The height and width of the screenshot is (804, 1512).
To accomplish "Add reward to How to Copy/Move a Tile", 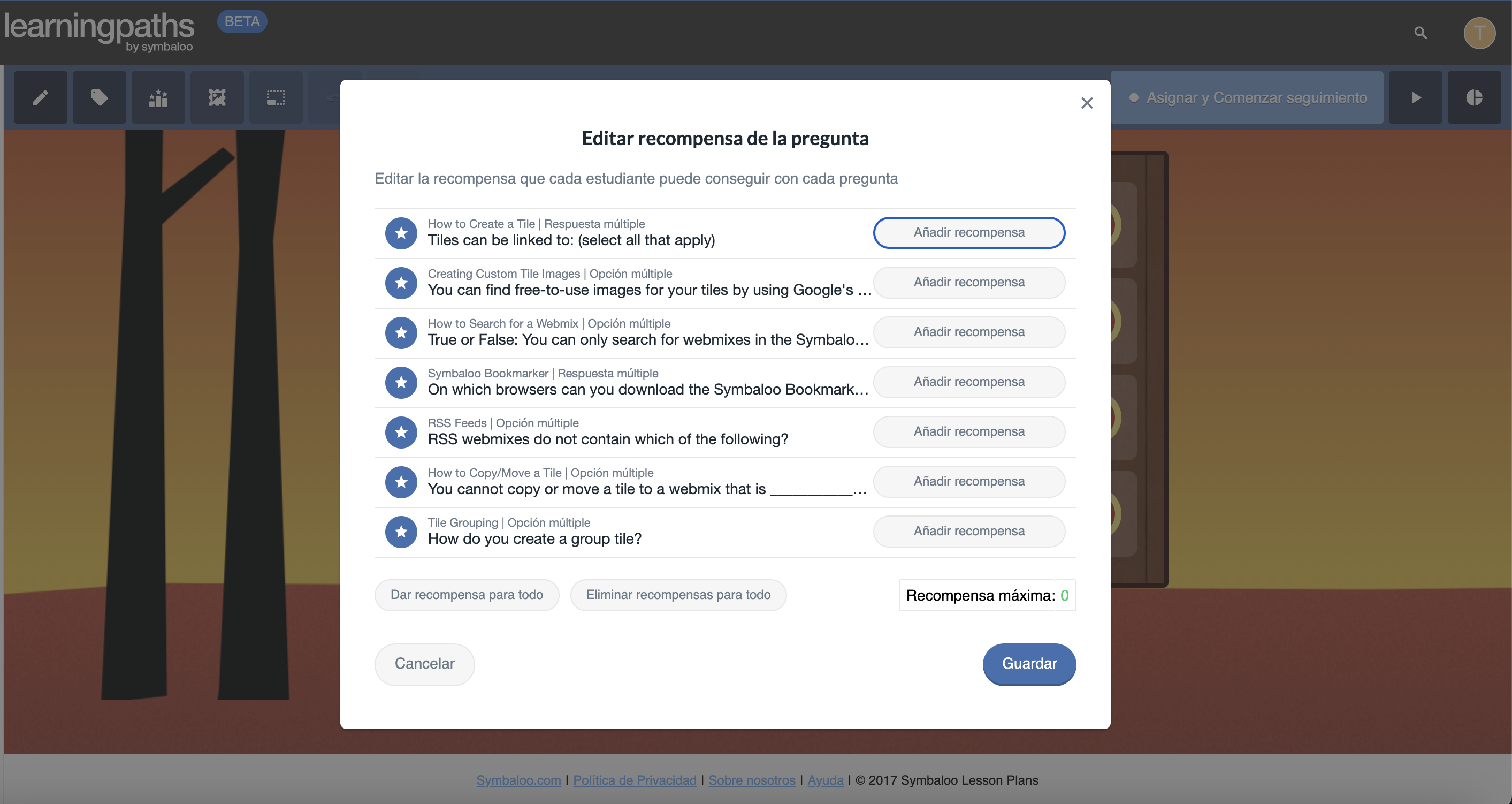I will (969, 482).
